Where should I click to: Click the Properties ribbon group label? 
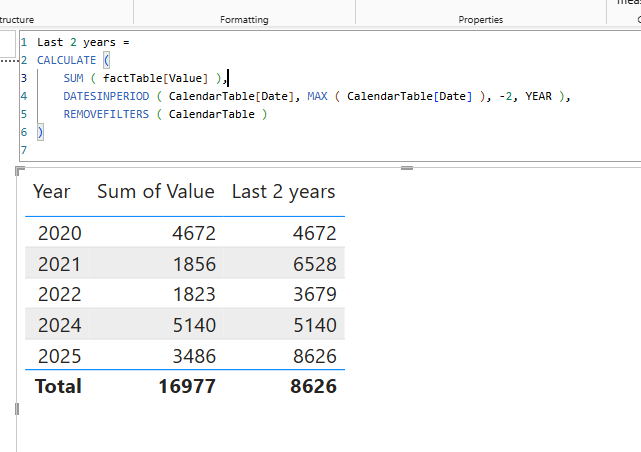(x=480, y=20)
